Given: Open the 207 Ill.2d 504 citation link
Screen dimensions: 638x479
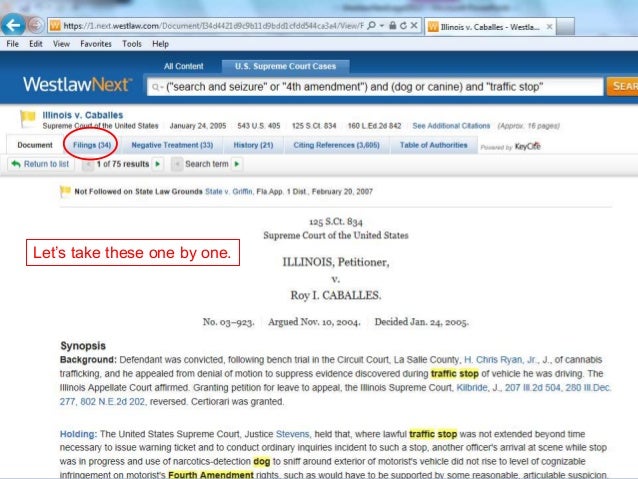Looking at the screenshot, I should (x=532, y=387).
